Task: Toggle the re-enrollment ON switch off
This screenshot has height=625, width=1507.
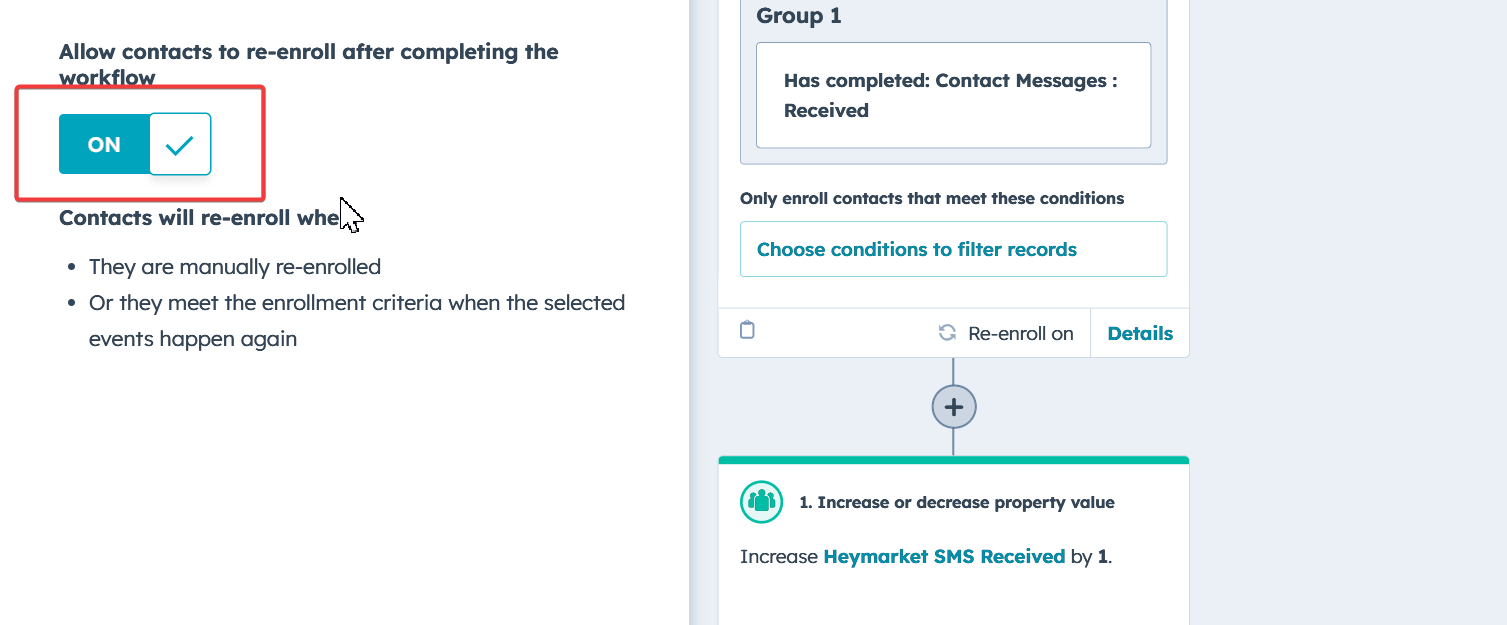Action: click(x=135, y=144)
